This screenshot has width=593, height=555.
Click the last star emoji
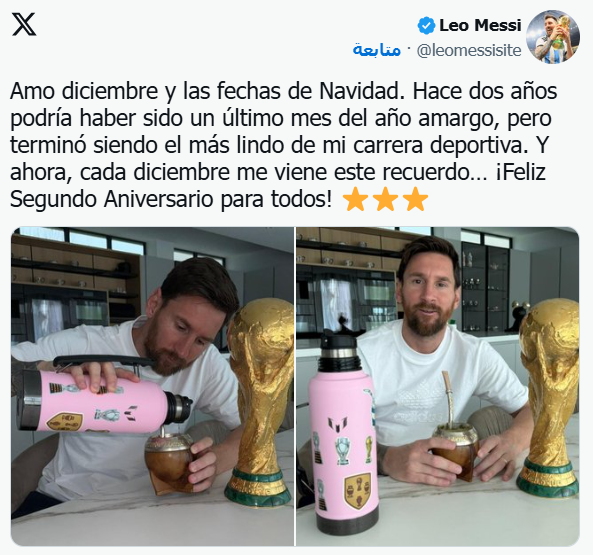[416, 199]
